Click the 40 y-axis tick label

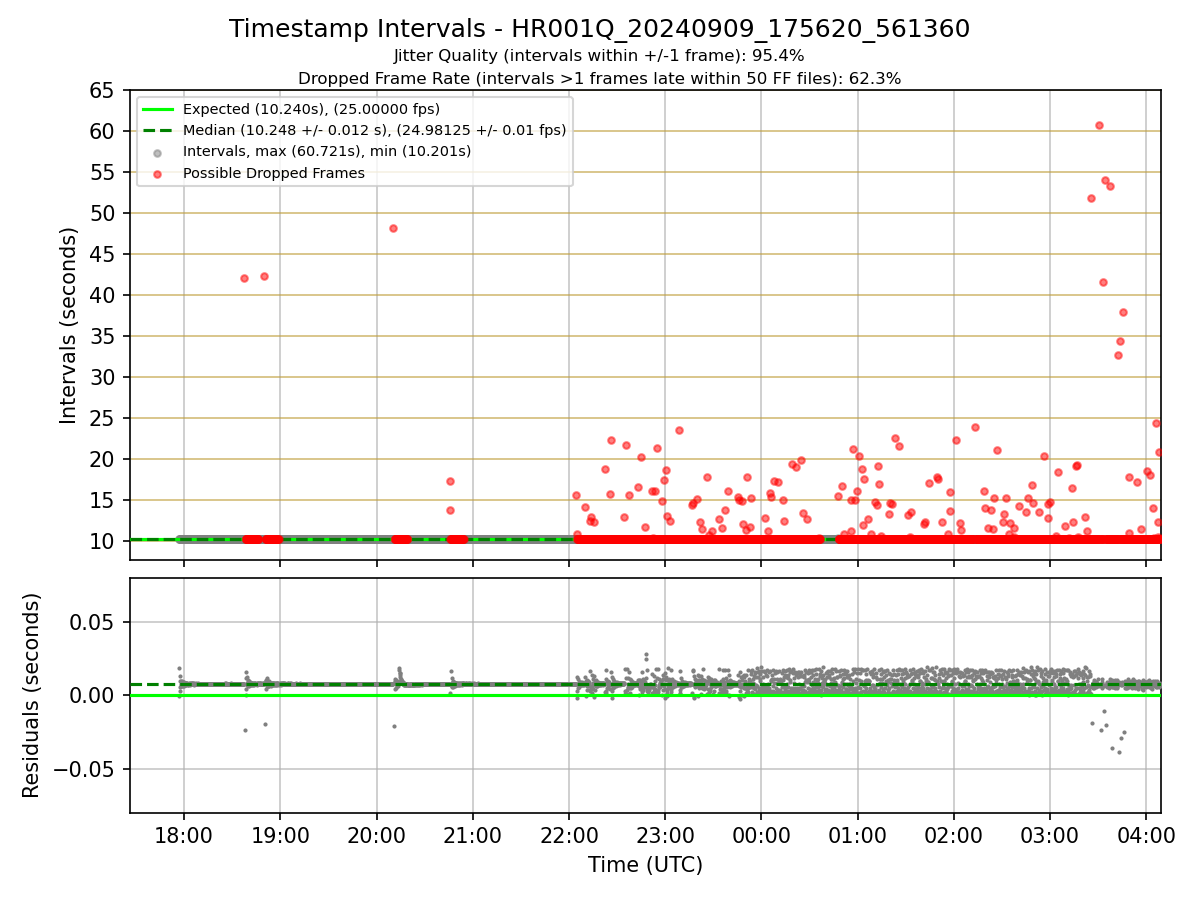[103, 295]
